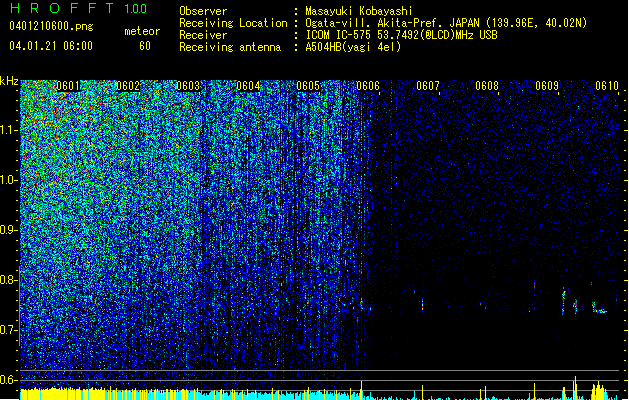Click the 0604 time marker

tap(248, 86)
